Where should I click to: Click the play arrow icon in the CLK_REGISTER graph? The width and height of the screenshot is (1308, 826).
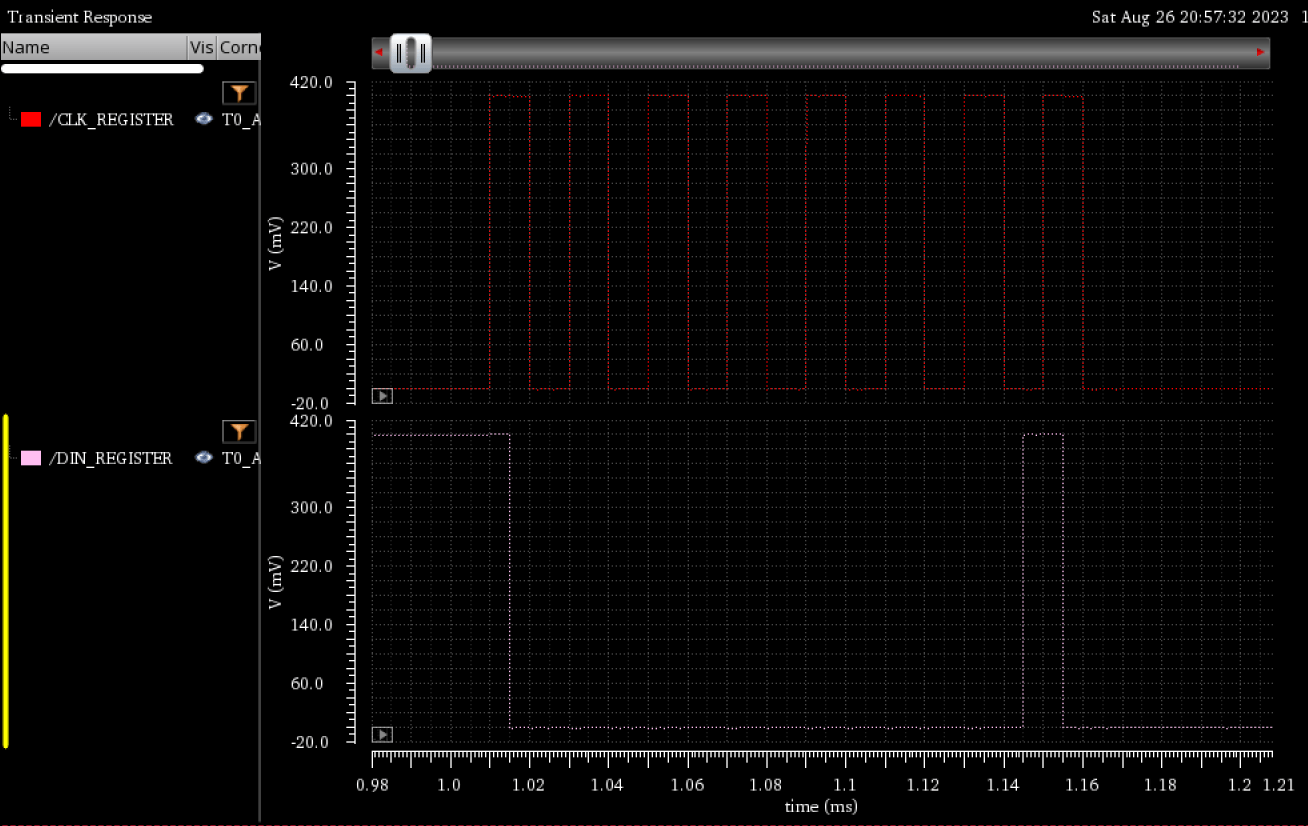pyautogui.click(x=382, y=396)
